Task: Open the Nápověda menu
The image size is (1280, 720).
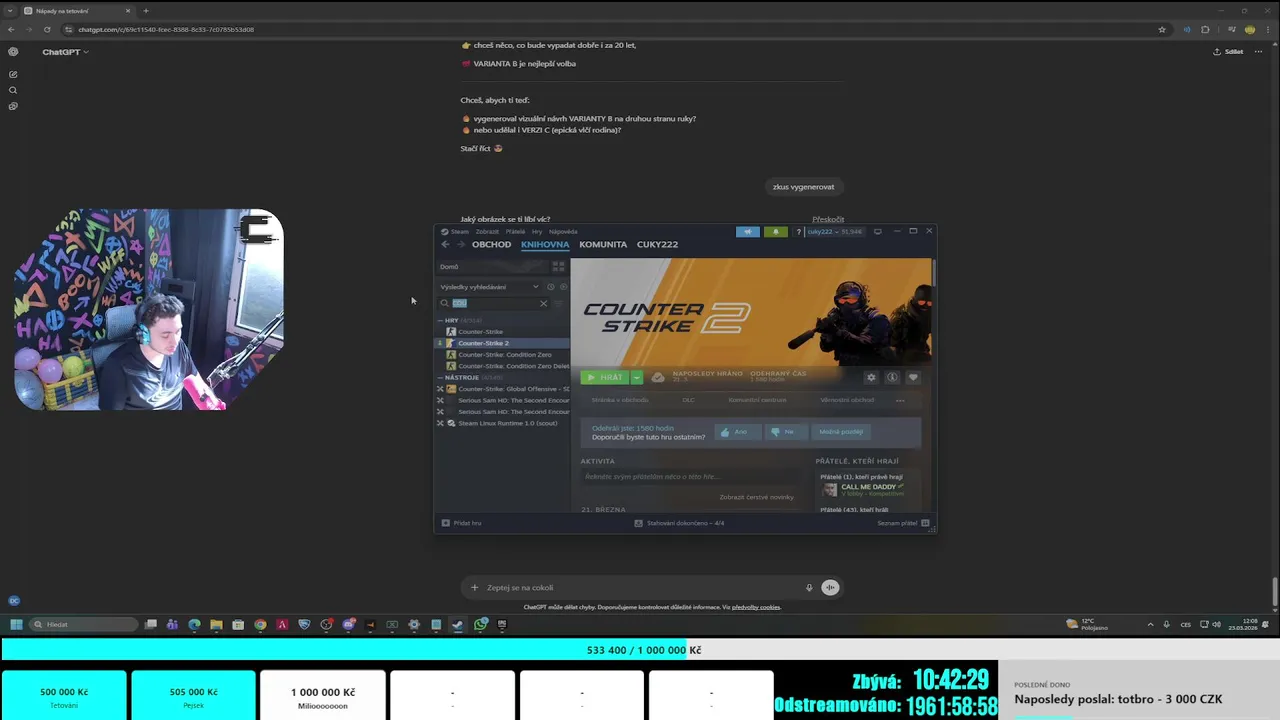Action: coord(563,231)
